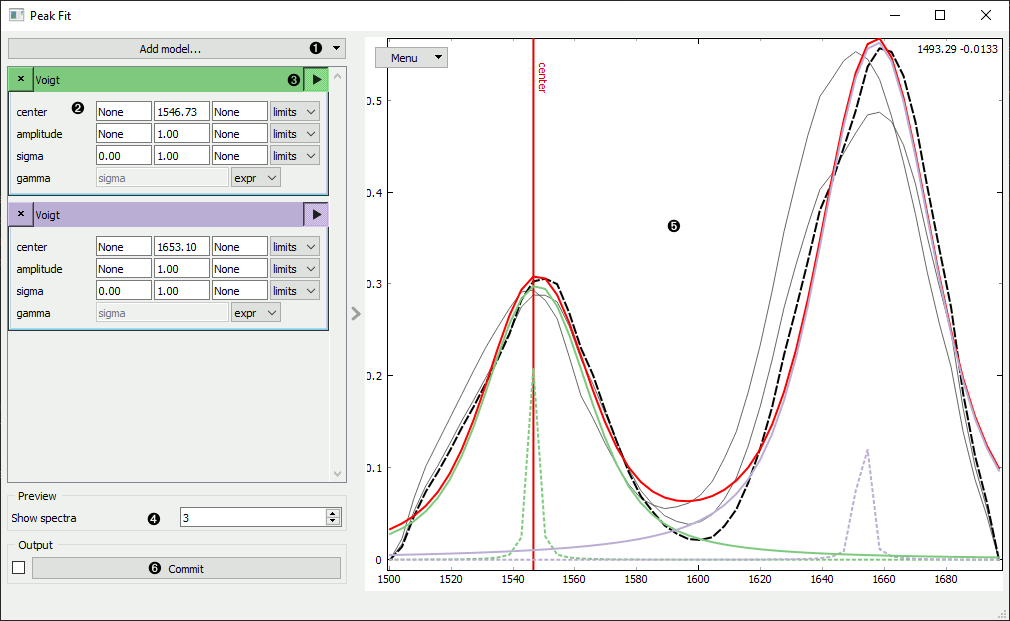Click center upper limit field in green Voigt
This screenshot has width=1010, height=621.
click(x=240, y=111)
